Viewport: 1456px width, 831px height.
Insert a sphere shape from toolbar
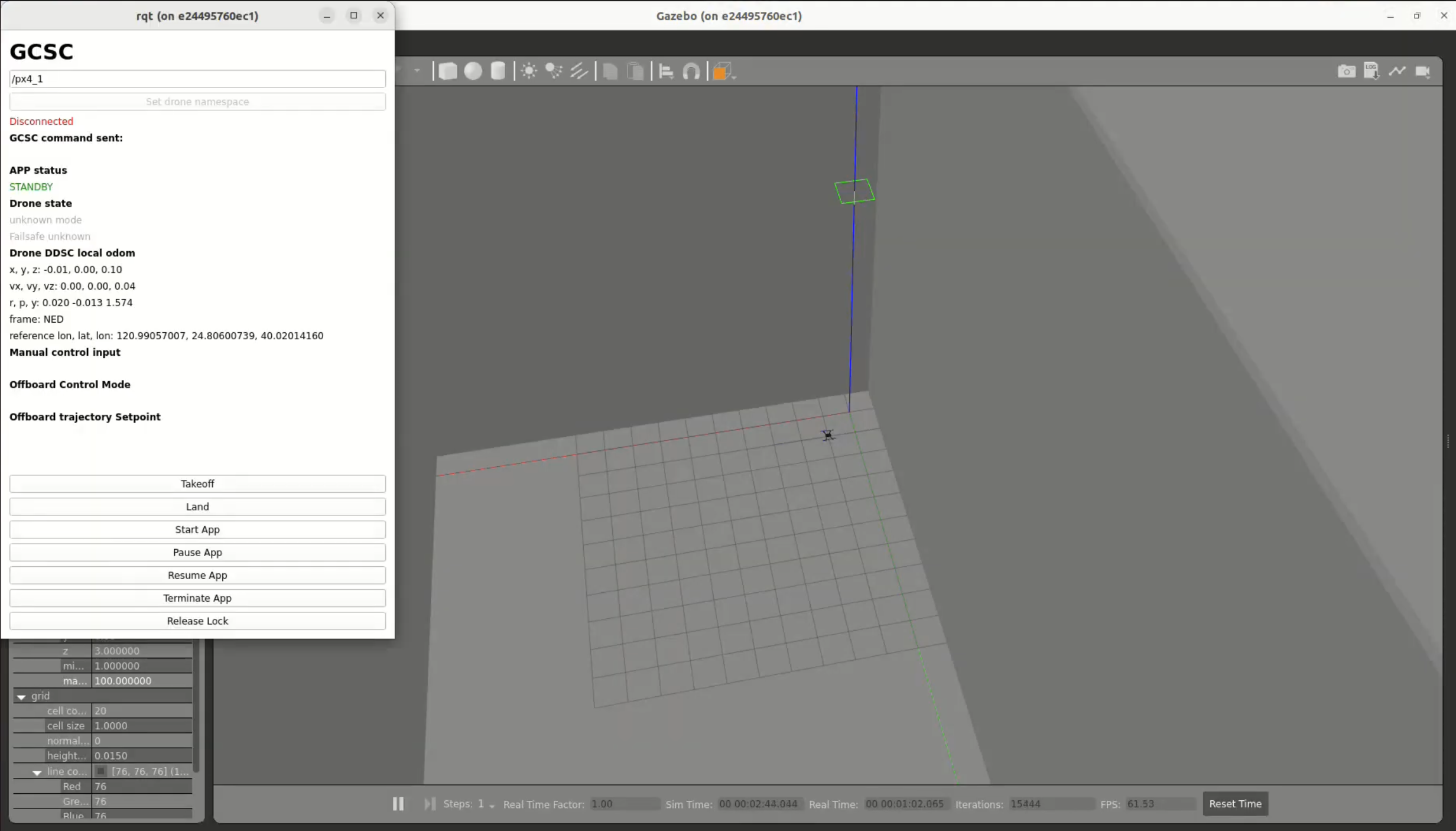point(473,72)
